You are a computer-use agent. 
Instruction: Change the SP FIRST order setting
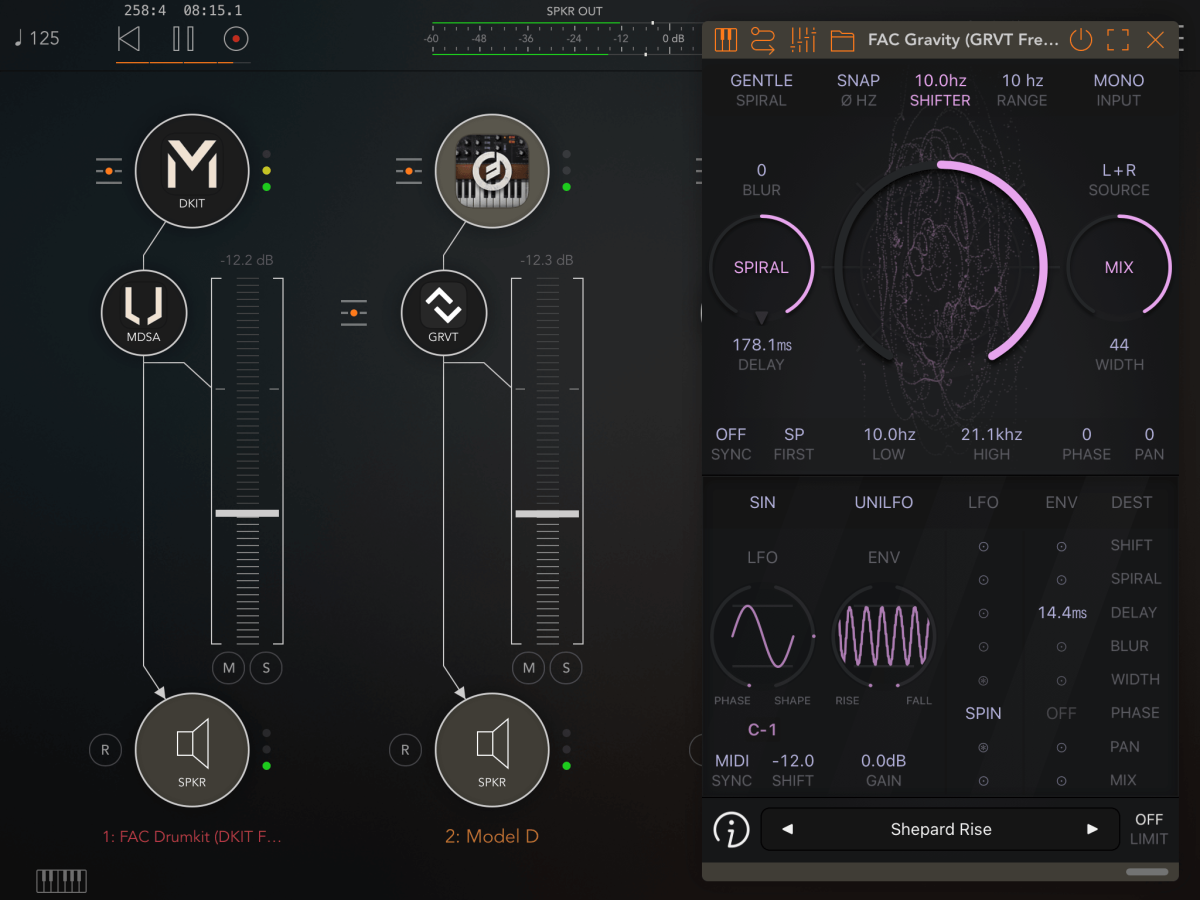[x=794, y=444]
